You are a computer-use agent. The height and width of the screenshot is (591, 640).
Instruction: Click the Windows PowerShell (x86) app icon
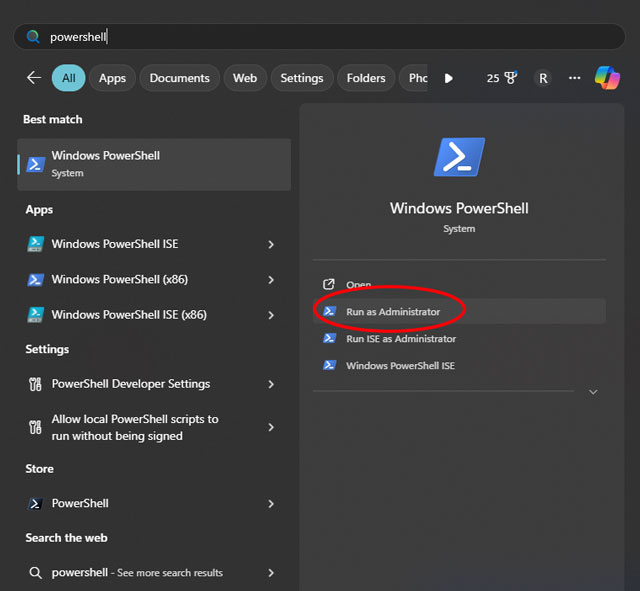click(36, 280)
